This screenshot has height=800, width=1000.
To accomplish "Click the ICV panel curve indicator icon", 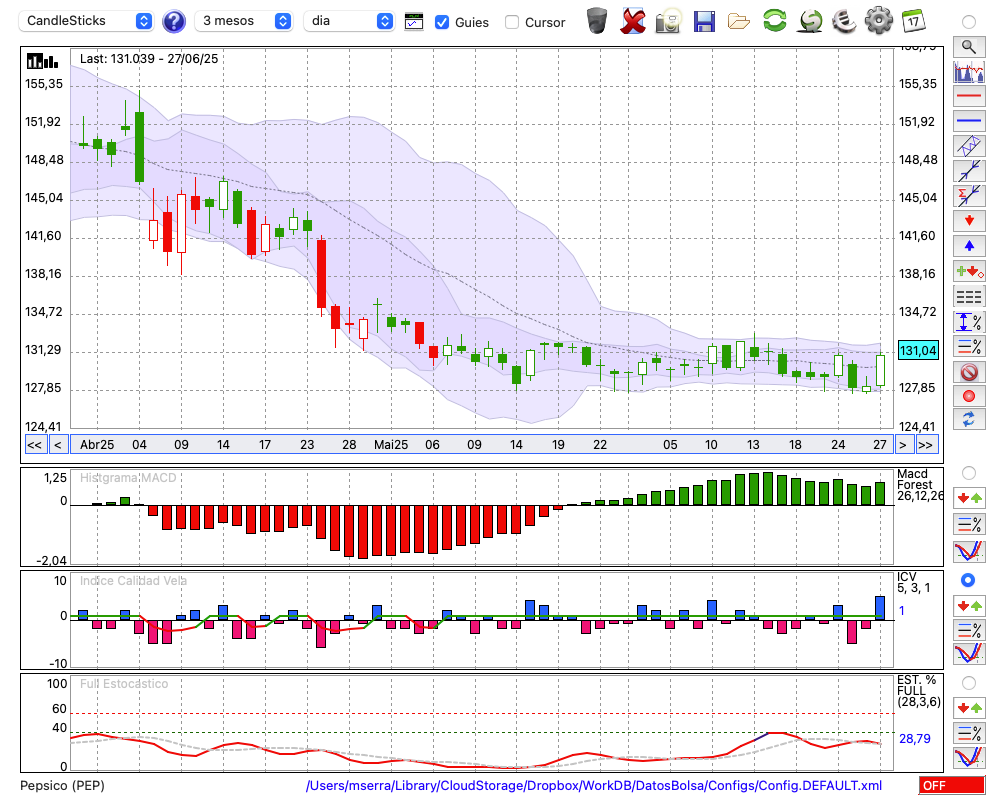I will [x=969, y=654].
